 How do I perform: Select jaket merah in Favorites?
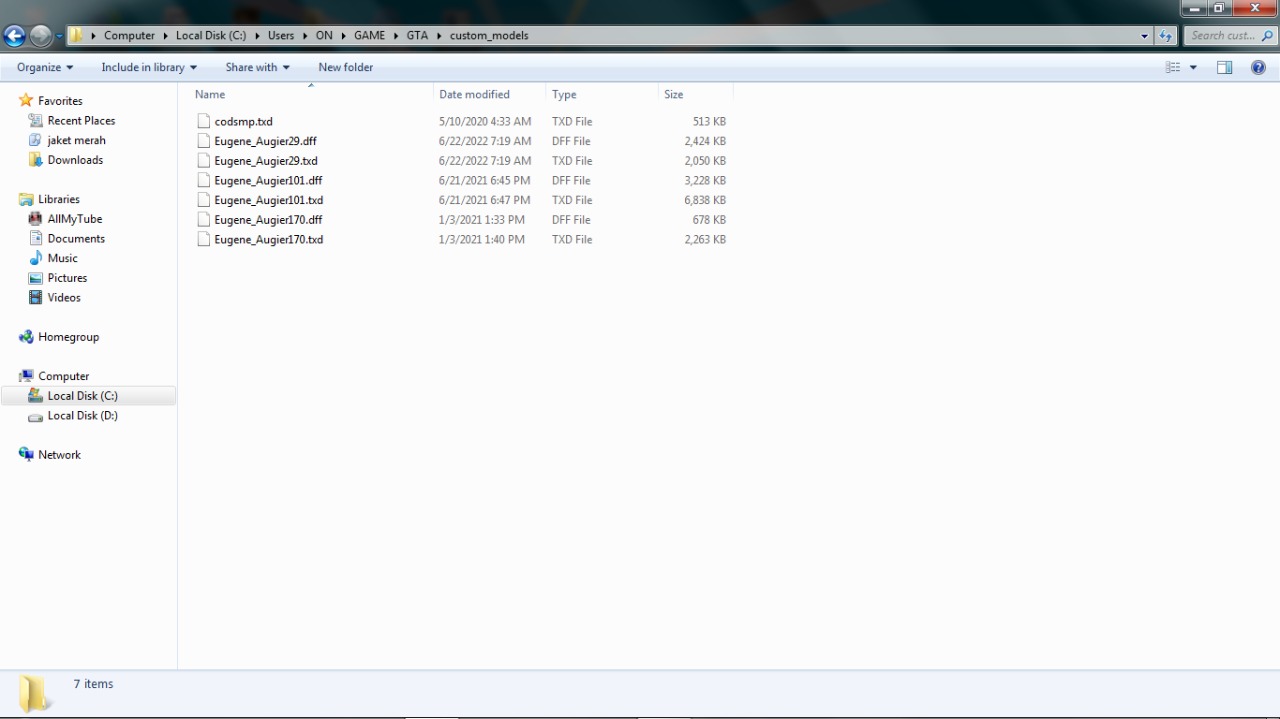click(x=76, y=140)
